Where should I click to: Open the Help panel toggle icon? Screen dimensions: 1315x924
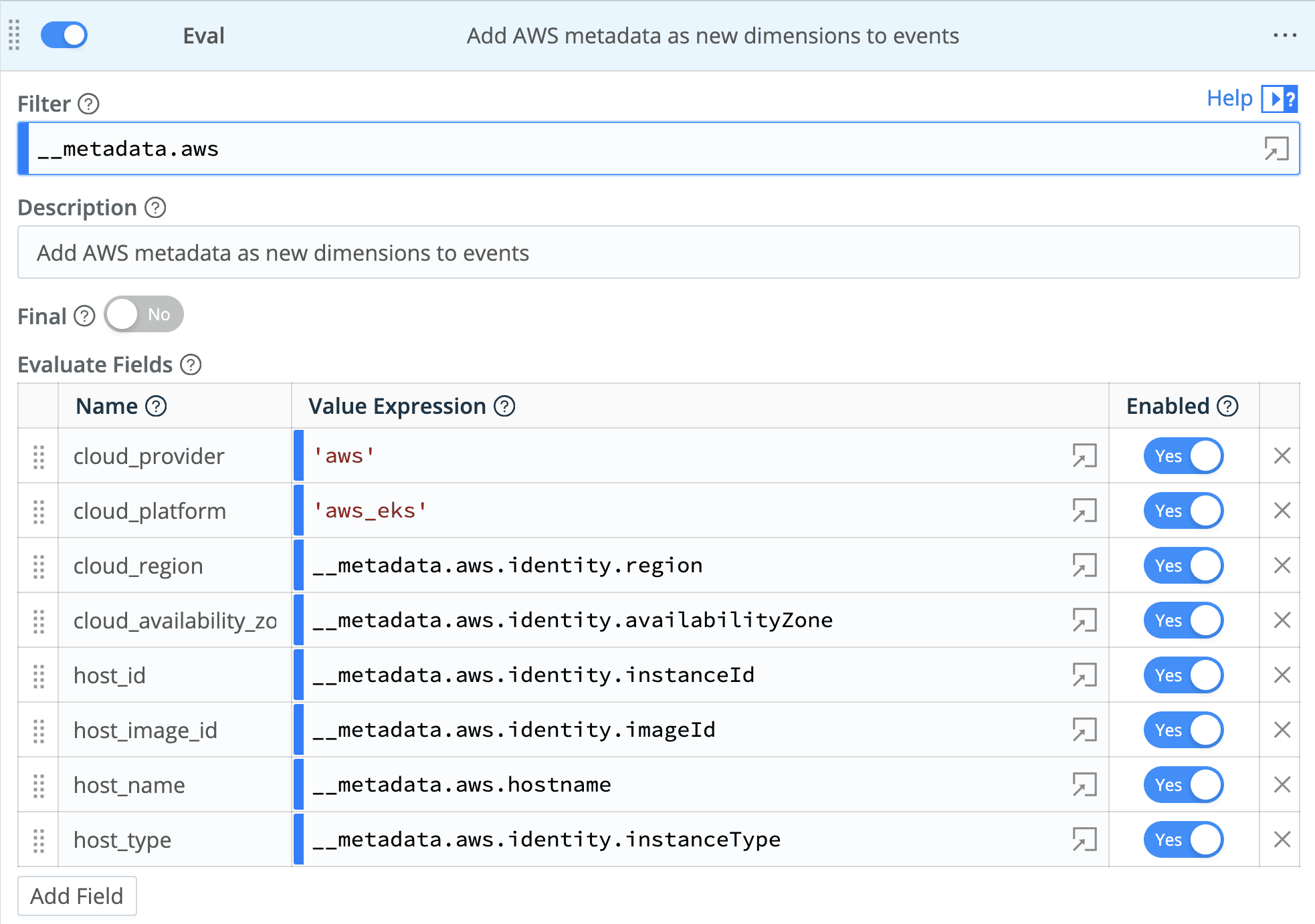click(1279, 99)
